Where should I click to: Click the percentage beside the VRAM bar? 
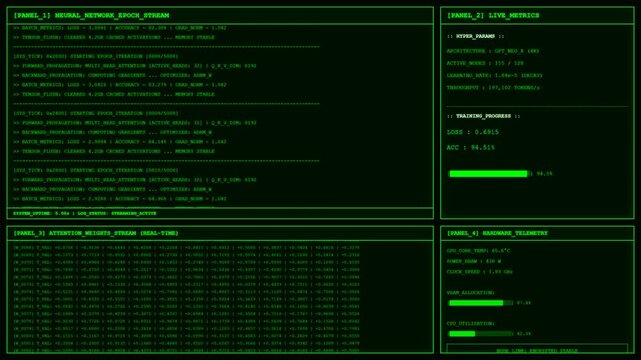coord(524,303)
